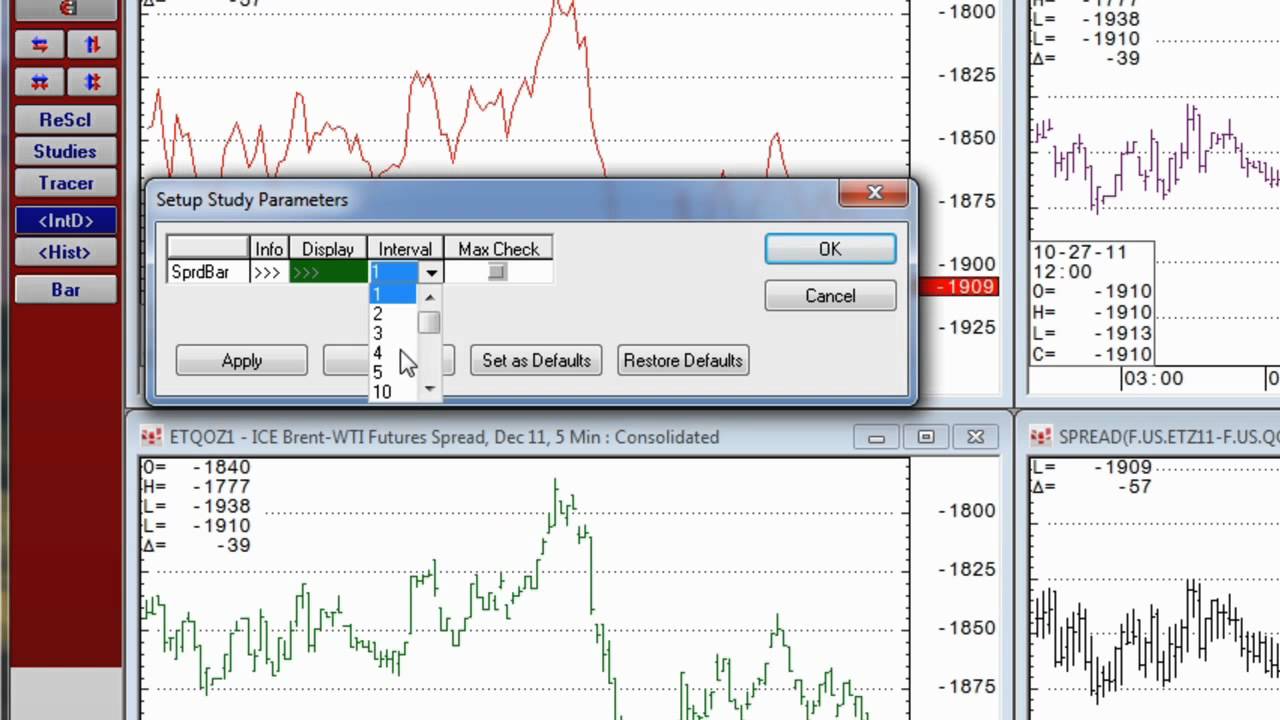The image size is (1280, 720).
Task: Click the horizontal compress arrows icon
Action: click(x=40, y=81)
